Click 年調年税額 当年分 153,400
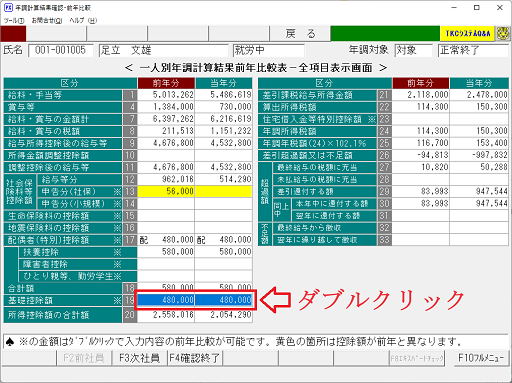 click(479, 143)
